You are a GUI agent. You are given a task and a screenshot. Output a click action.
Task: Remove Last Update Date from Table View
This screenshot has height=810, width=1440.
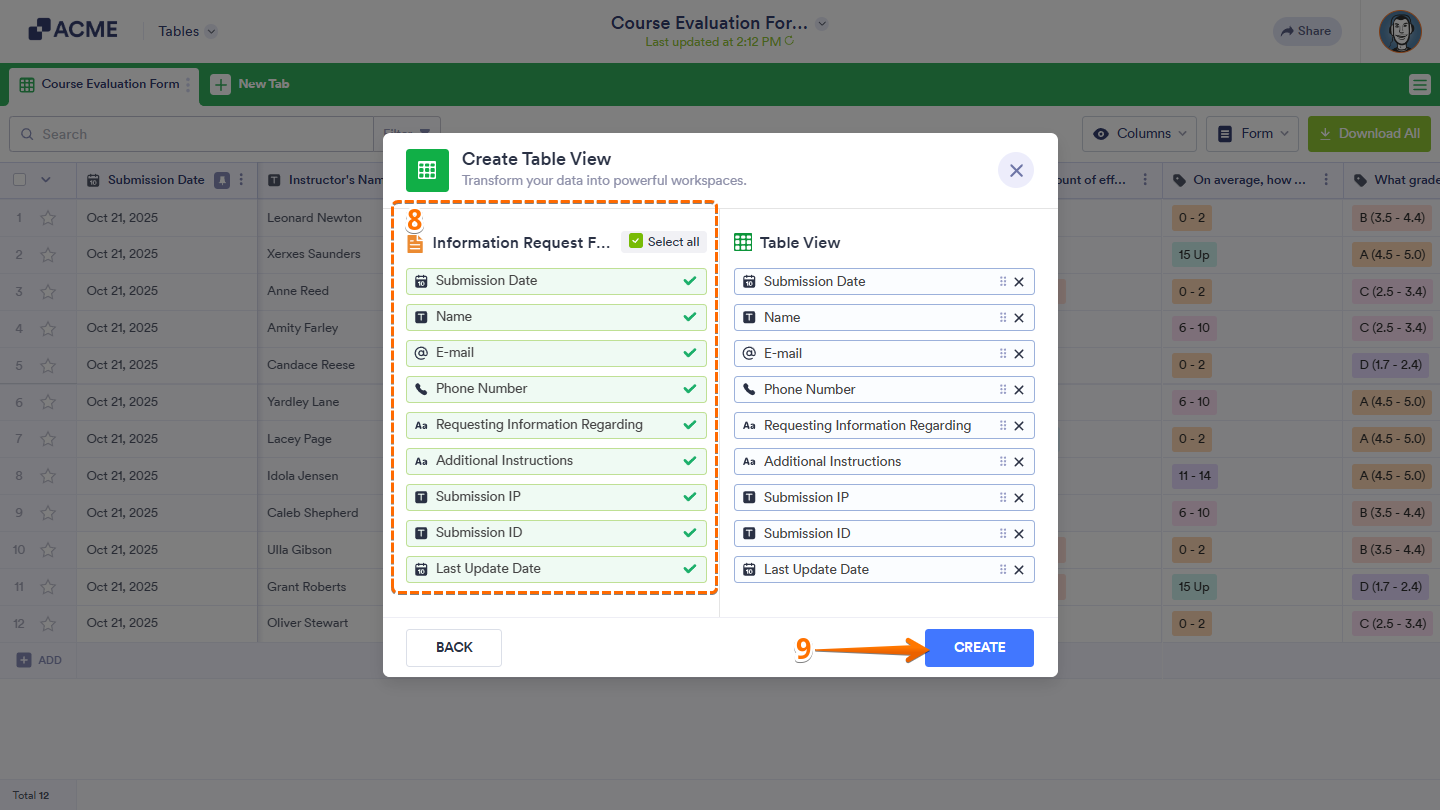tap(1019, 570)
